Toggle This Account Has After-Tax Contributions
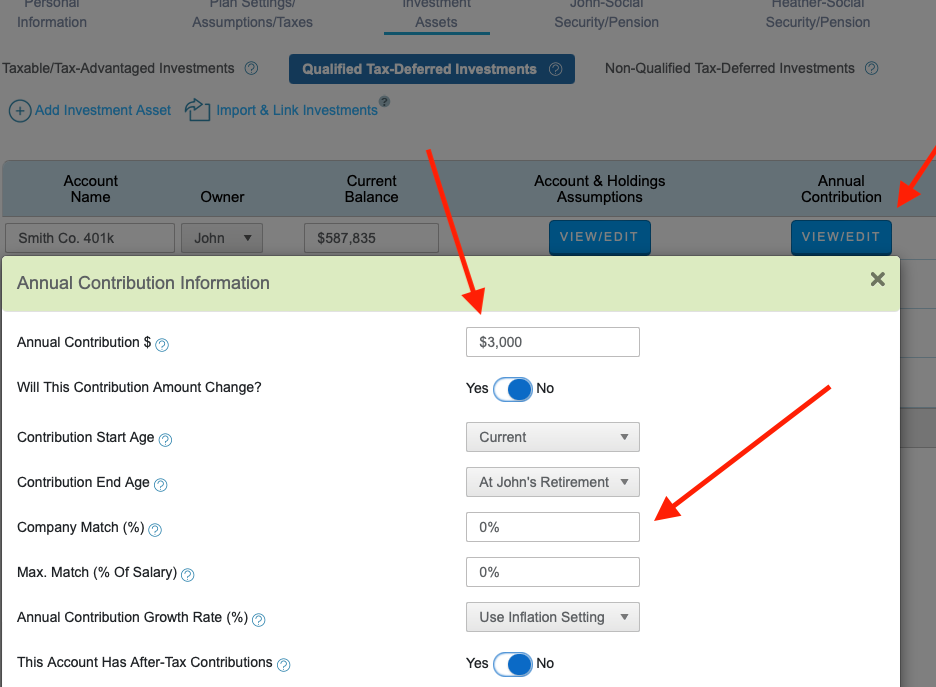 point(513,664)
